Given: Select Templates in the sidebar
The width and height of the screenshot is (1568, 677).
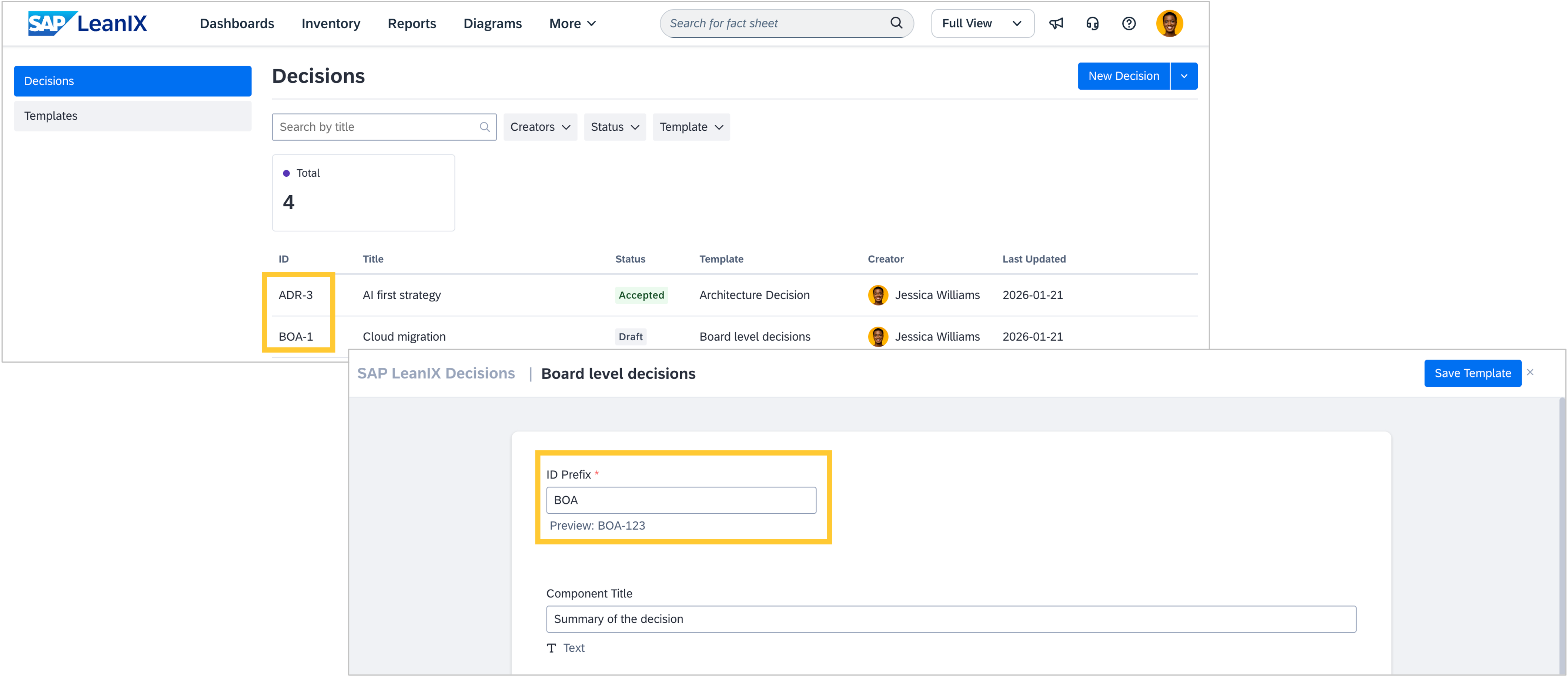Looking at the screenshot, I should 133,116.
